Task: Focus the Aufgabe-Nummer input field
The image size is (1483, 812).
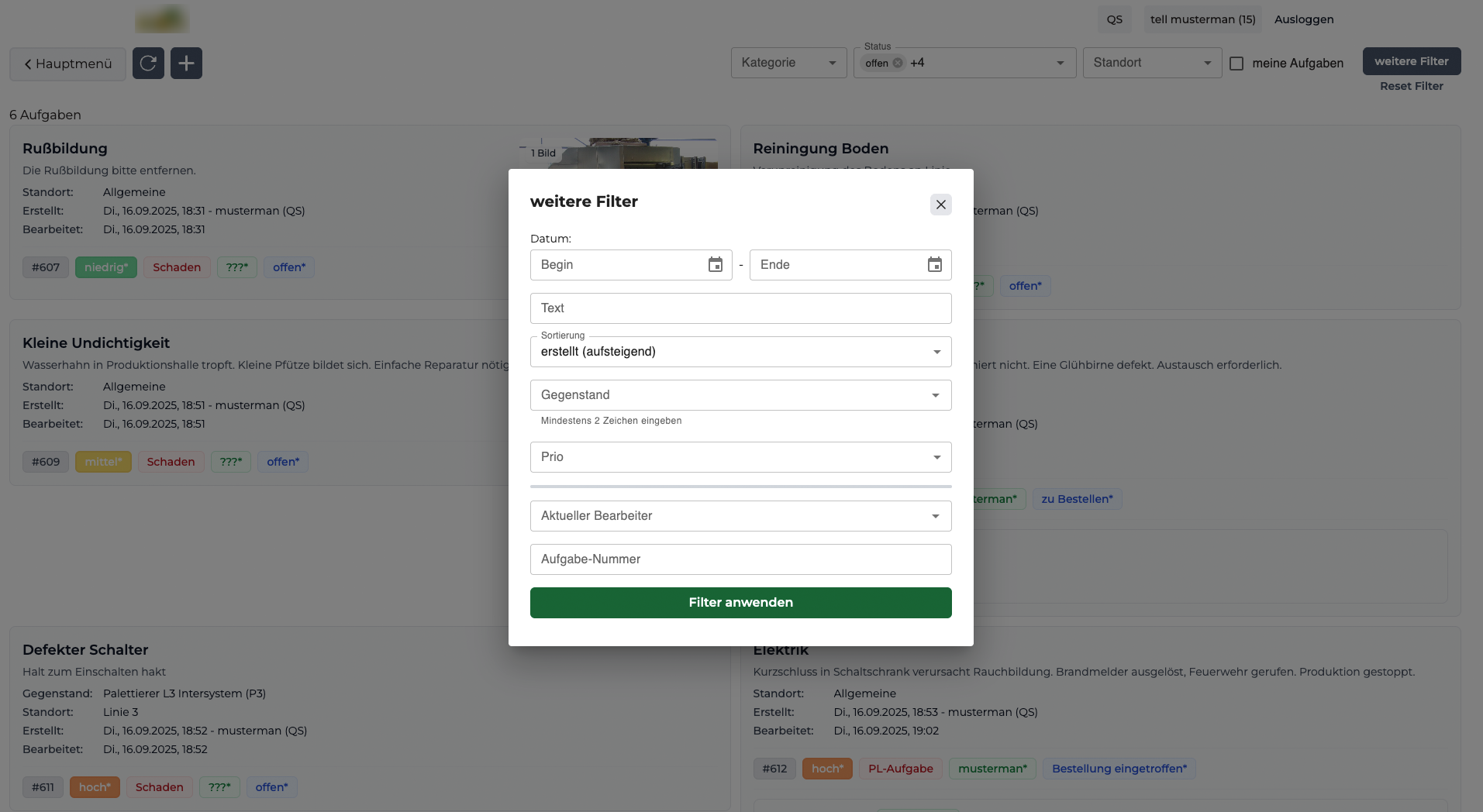Action: click(740, 559)
